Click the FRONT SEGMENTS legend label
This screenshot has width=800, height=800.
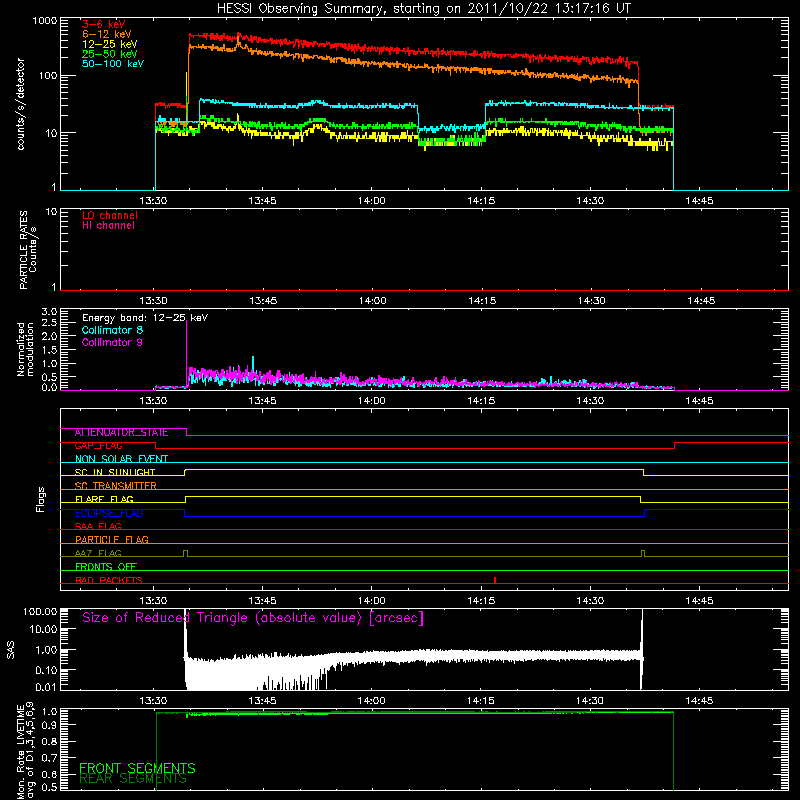[x=137, y=768]
